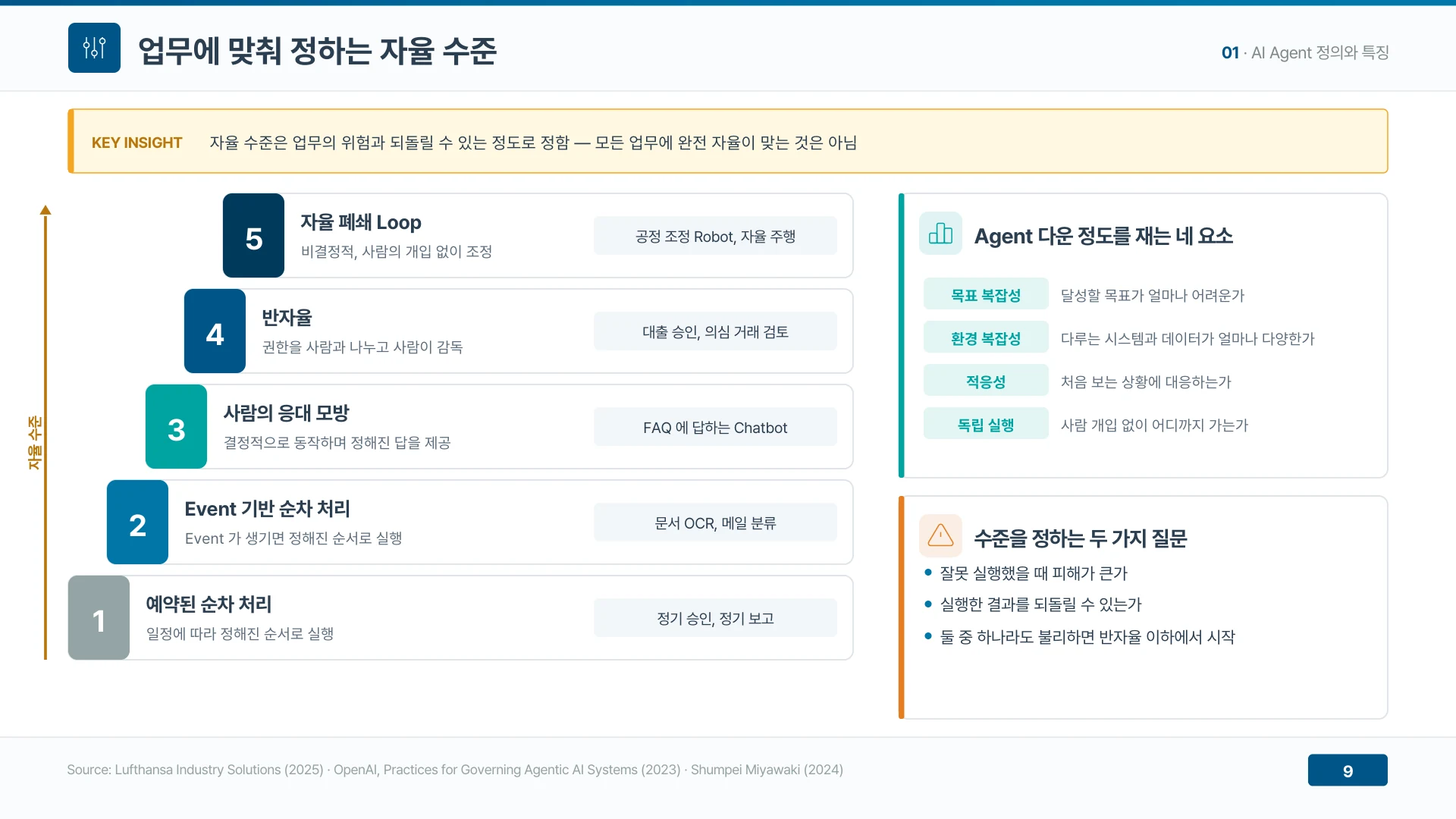The height and width of the screenshot is (819, 1456).
Task: Click the warning triangle icon beside 수준을 정하는 두 가지 질문
Action: [940, 535]
